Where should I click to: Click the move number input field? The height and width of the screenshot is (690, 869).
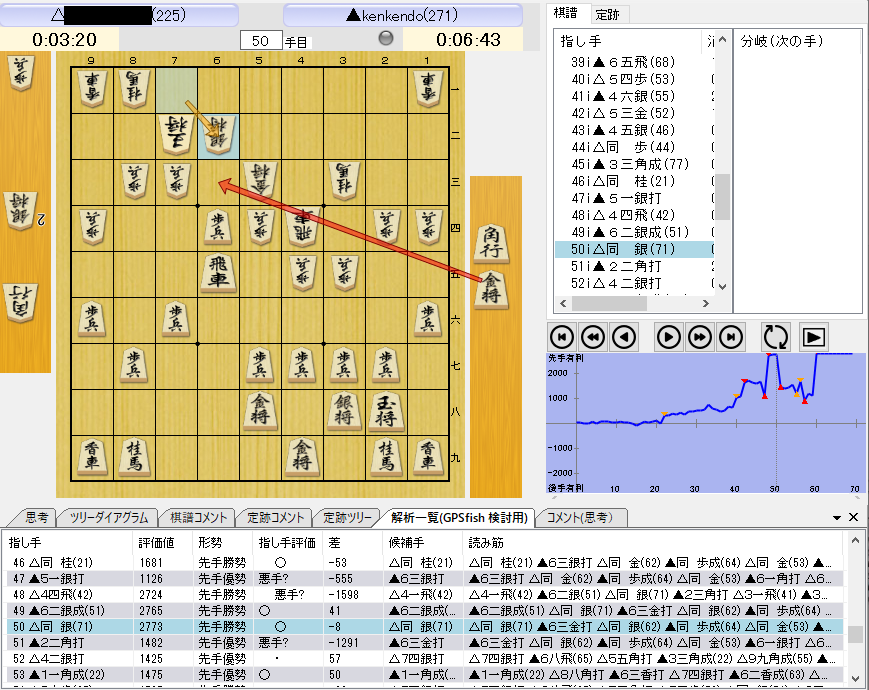(x=260, y=40)
